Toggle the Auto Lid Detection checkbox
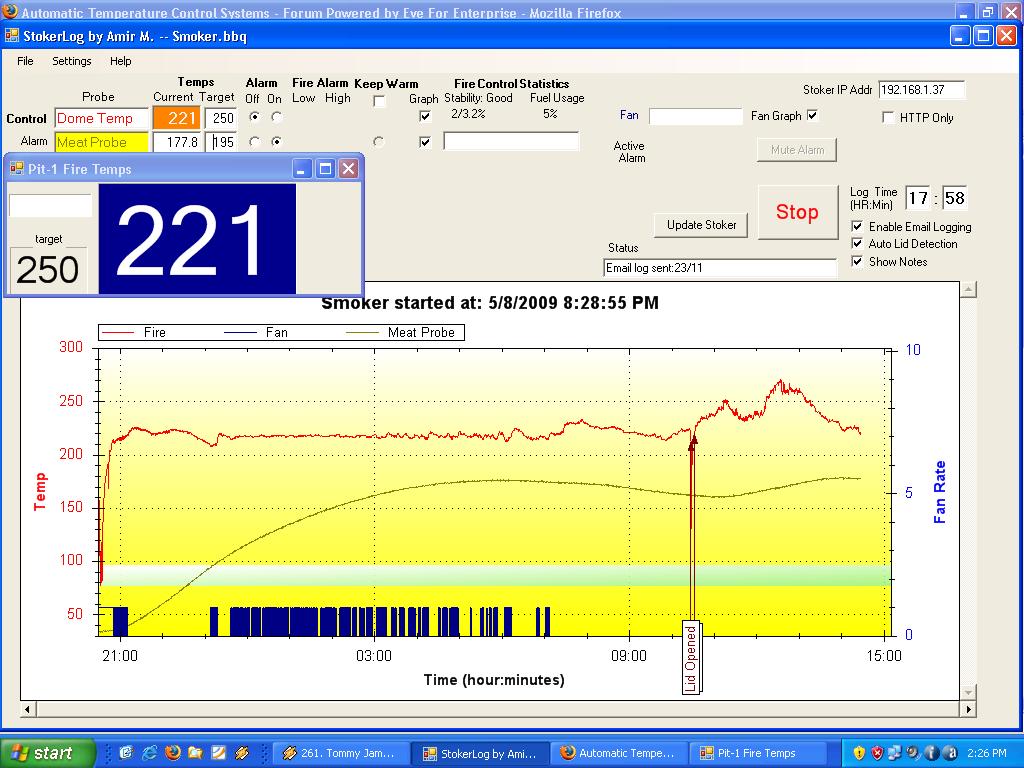 (857, 244)
